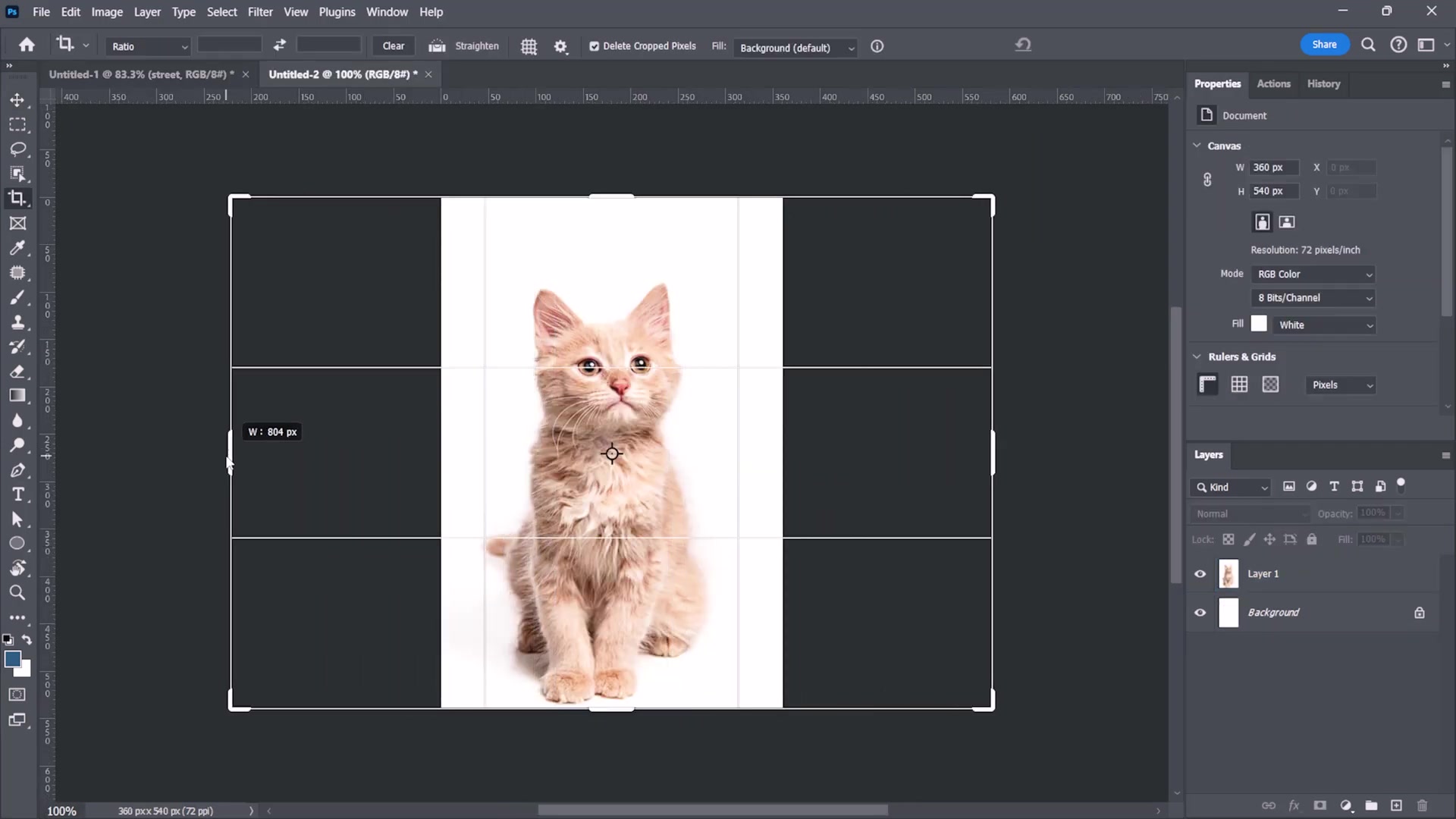The width and height of the screenshot is (1456, 819).
Task: Toggle the width-height link constraint
Action: pos(1207,180)
